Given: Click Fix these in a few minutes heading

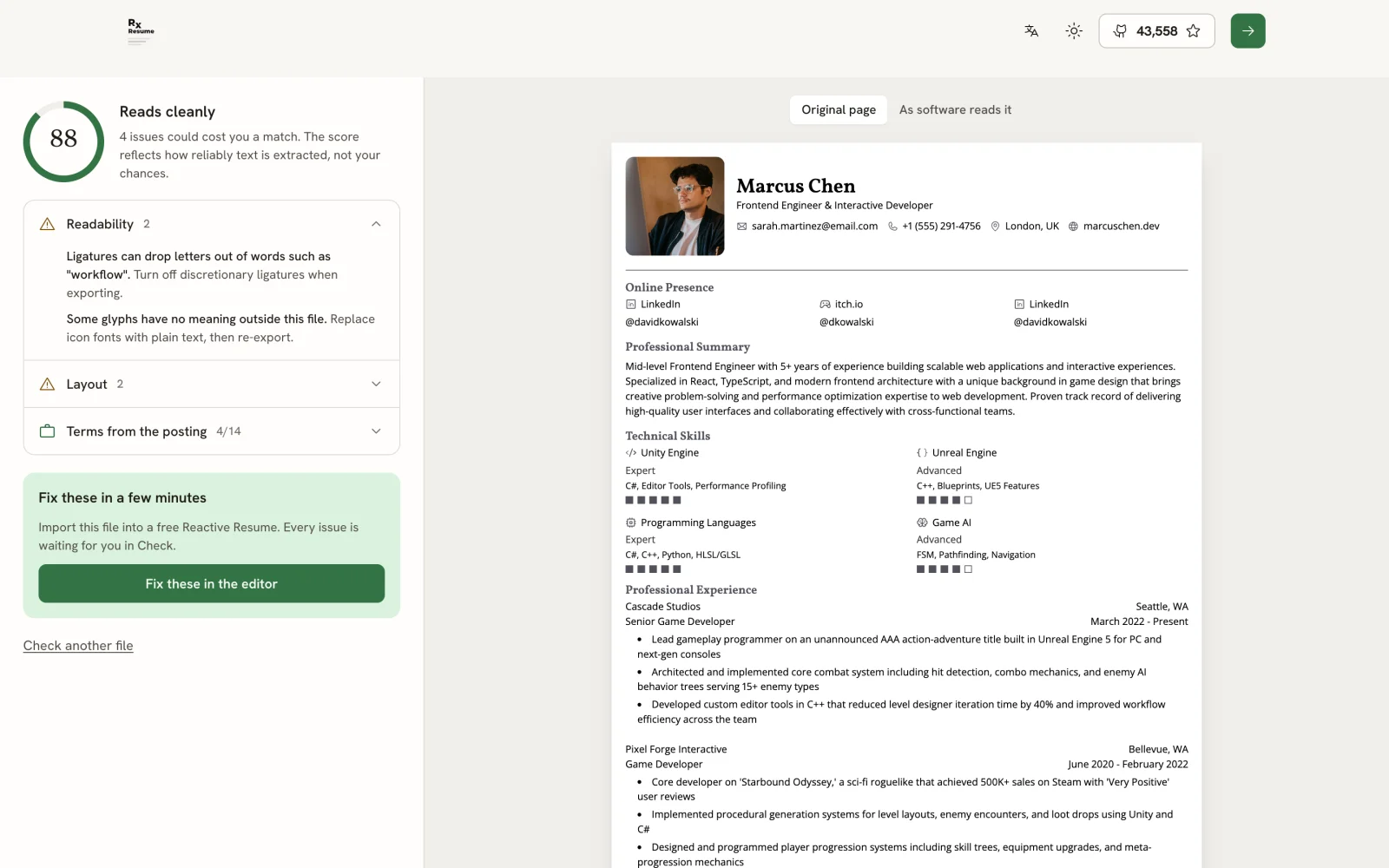Looking at the screenshot, I should point(122,498).
